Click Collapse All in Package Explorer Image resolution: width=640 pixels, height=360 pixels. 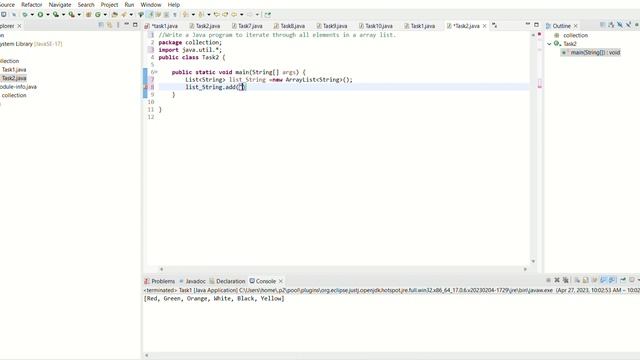tap(101, 25)
